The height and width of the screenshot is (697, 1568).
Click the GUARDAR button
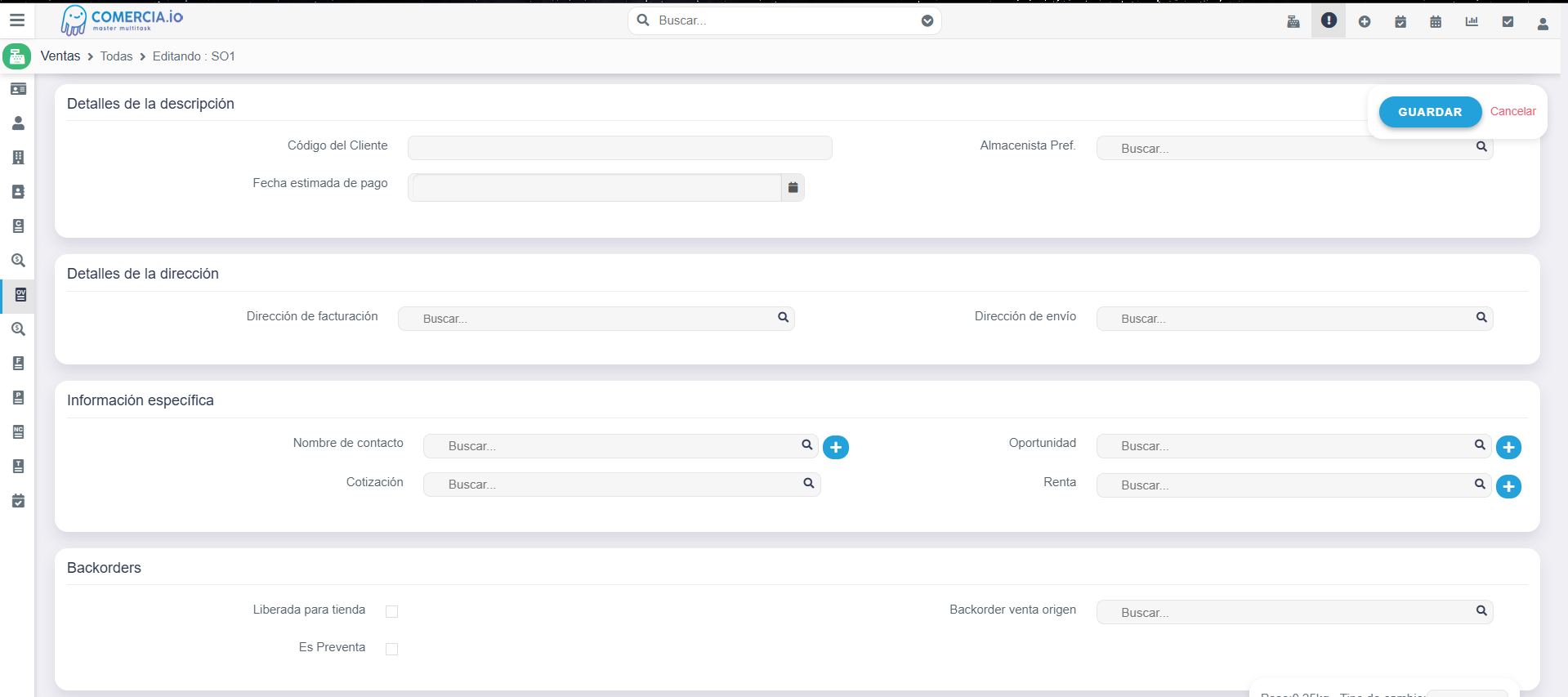[x=1430, y=112]
